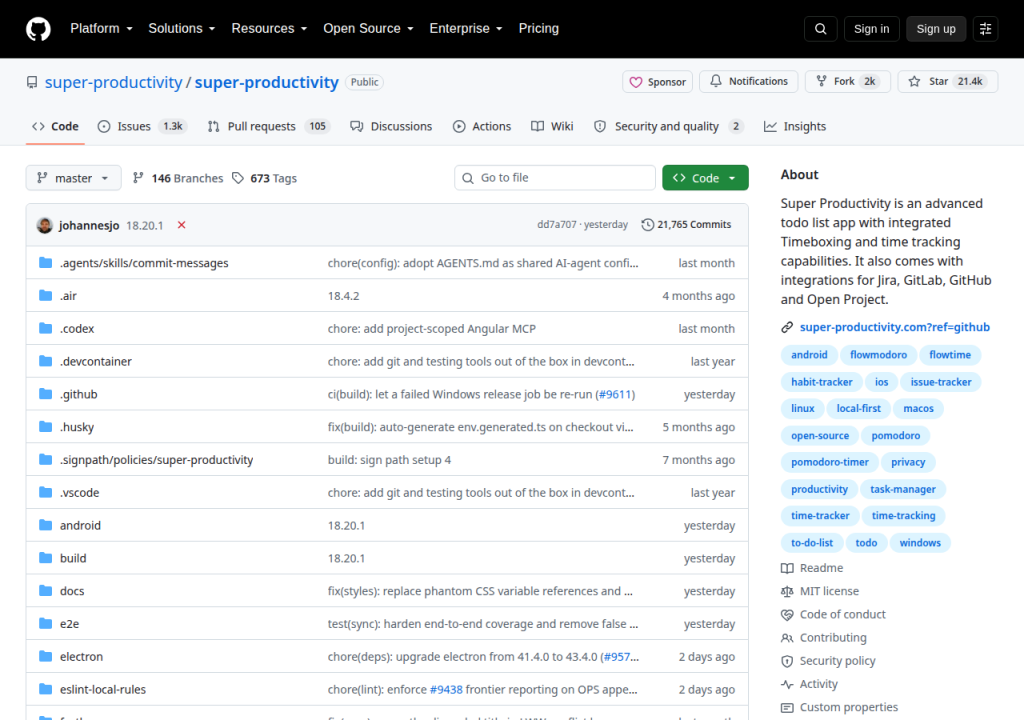Switch to the Insights tab
Screen dimensions: 1024x720
(x=795, y=126)
